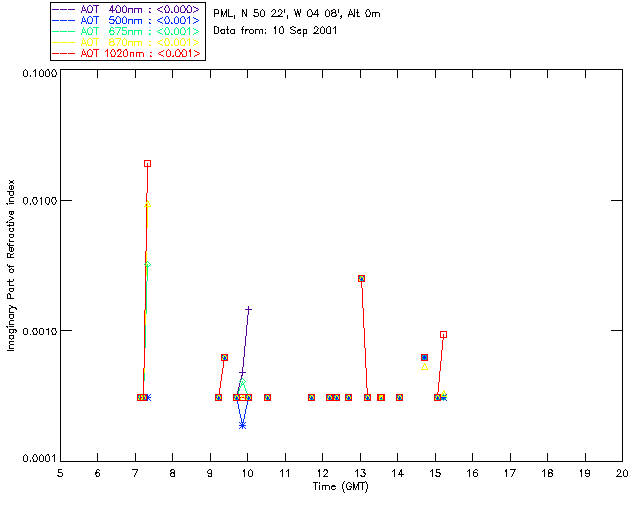Click the y-axis tick label '0.0100'
This screenshot has height=512, width=640.
[40, 201]
